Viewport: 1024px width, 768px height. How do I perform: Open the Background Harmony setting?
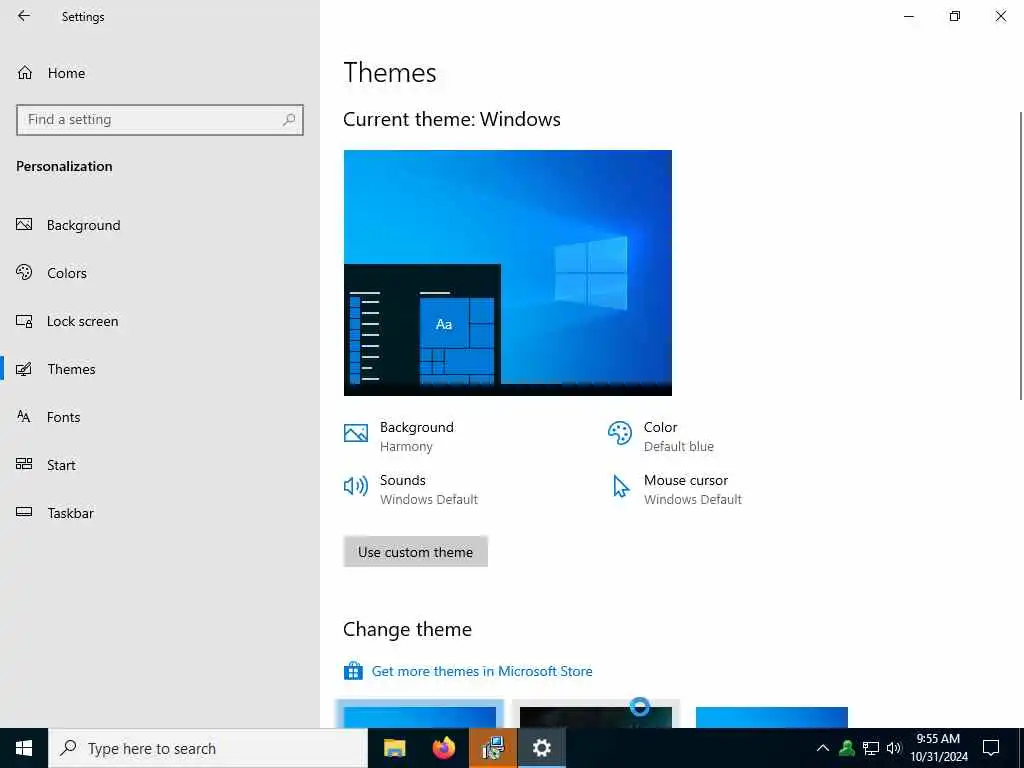pyautogui.click(x=399, y=436)
